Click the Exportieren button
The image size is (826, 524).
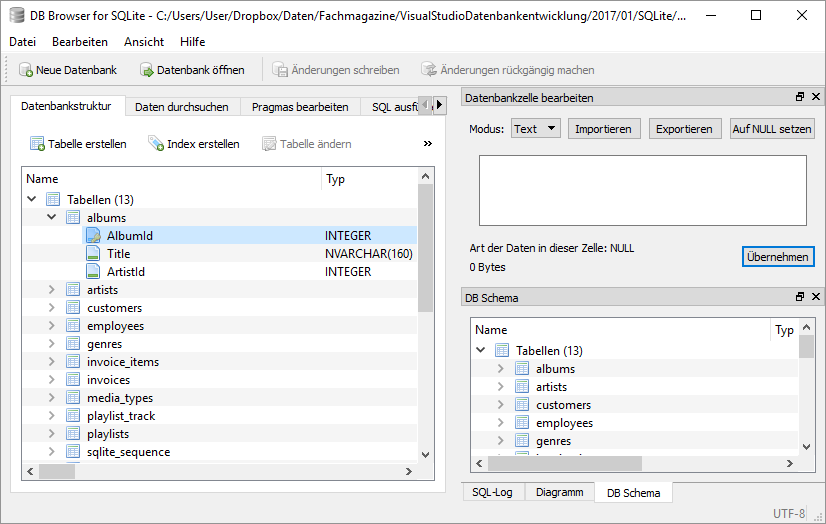pyautogui.click(x=684, y=128)
